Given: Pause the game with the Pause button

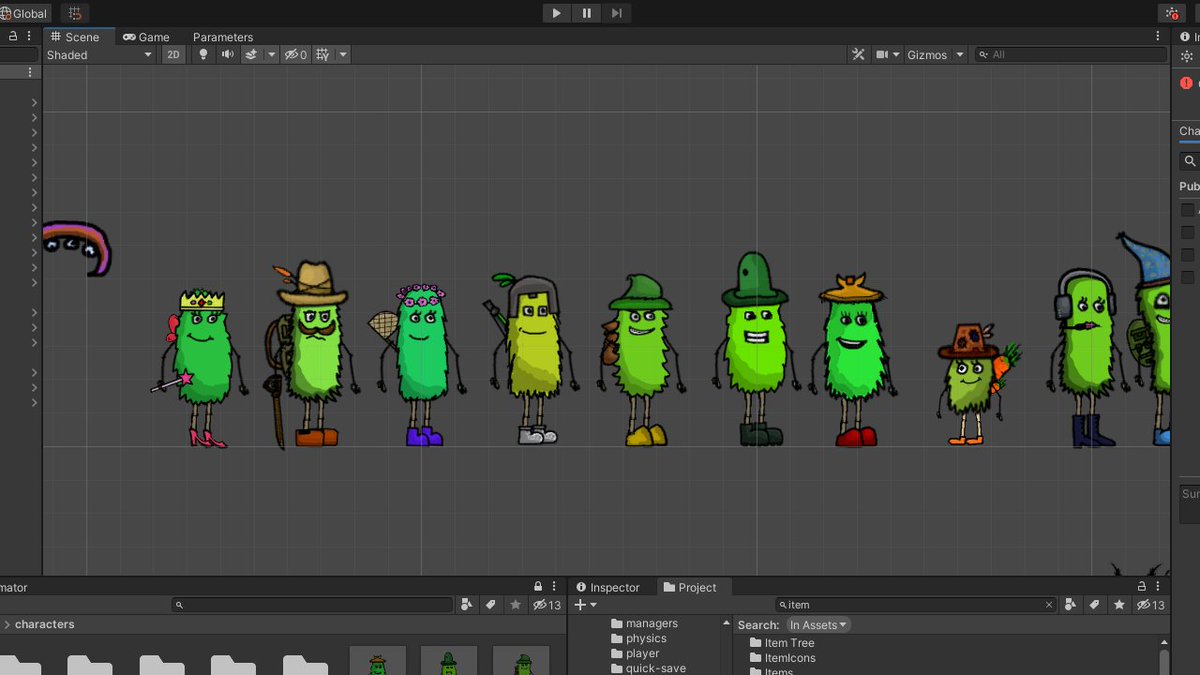Looking at the screenshot, I should point(586,13).
